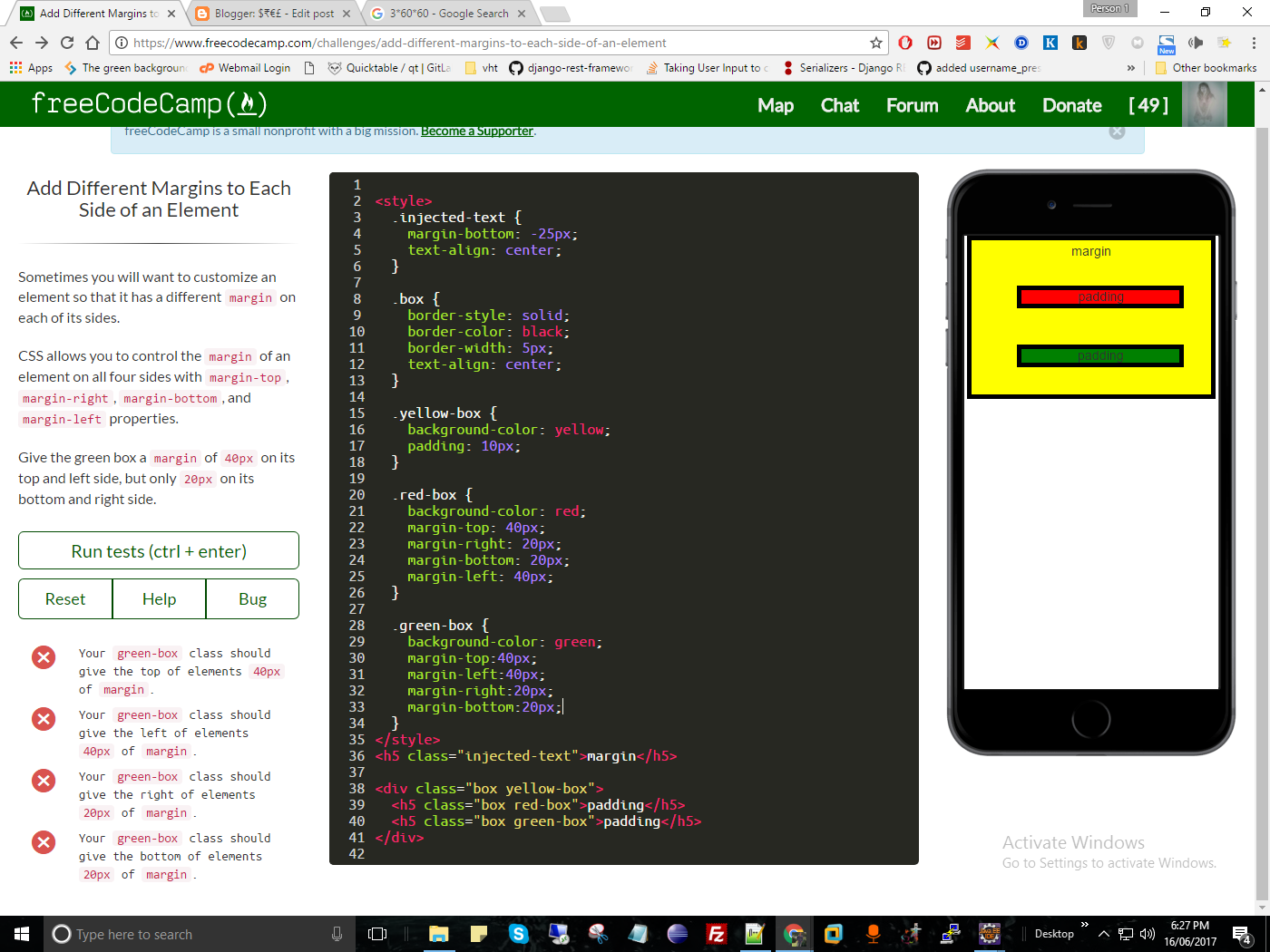
Task: Open Task View in the taskbar
Action: coord(378,934)
